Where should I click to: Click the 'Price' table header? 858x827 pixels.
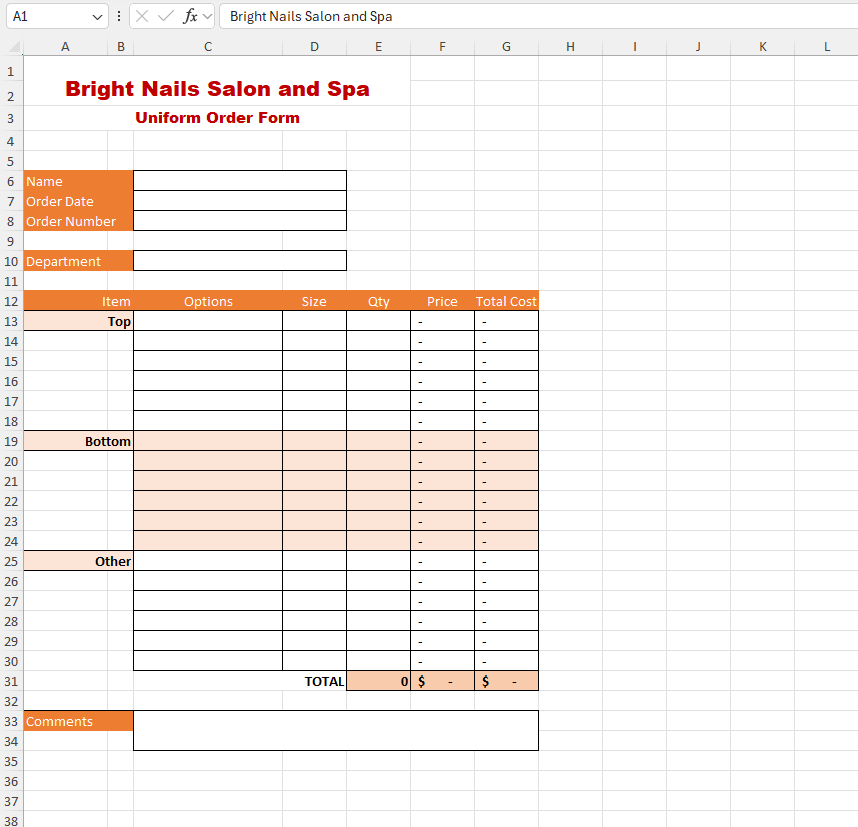tap(442, 301)
